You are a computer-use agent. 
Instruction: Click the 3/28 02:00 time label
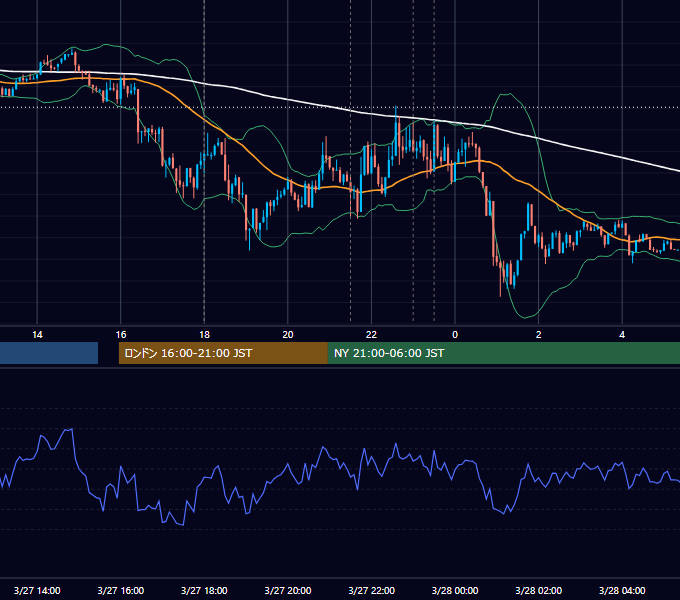(539, 590)
